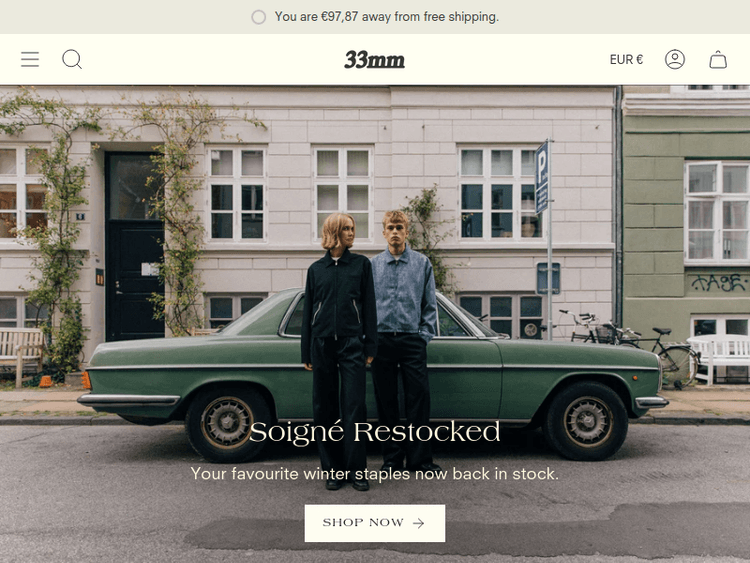Click the woman in the black jacket
The height and width of the screenshot is (563, 750).
point(339,349)
